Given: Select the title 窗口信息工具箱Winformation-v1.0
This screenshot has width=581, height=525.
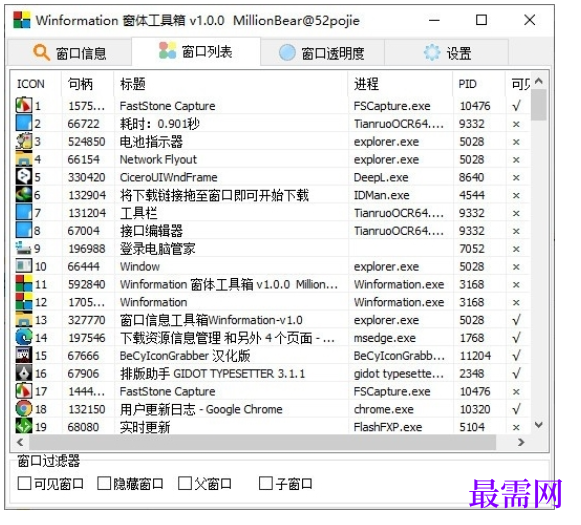Looking at the screenshot, I should point(211,320).
